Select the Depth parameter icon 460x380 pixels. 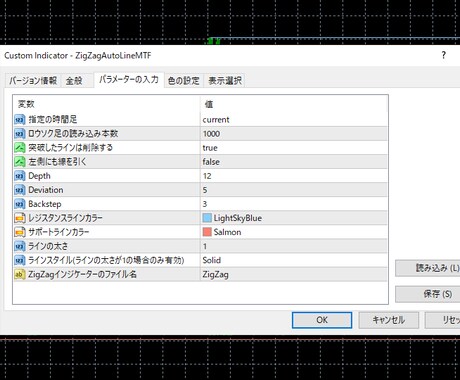pos(20,176)
